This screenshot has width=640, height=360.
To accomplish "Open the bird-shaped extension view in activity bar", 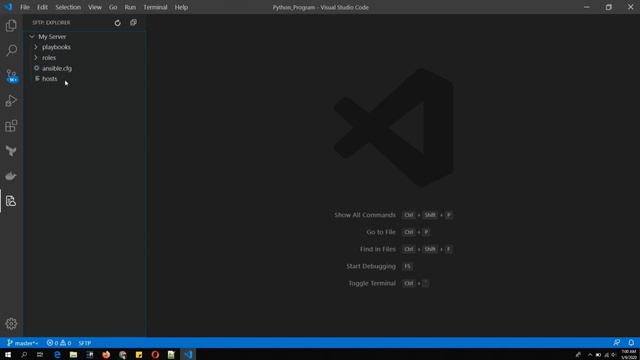I will click(11, 151).
